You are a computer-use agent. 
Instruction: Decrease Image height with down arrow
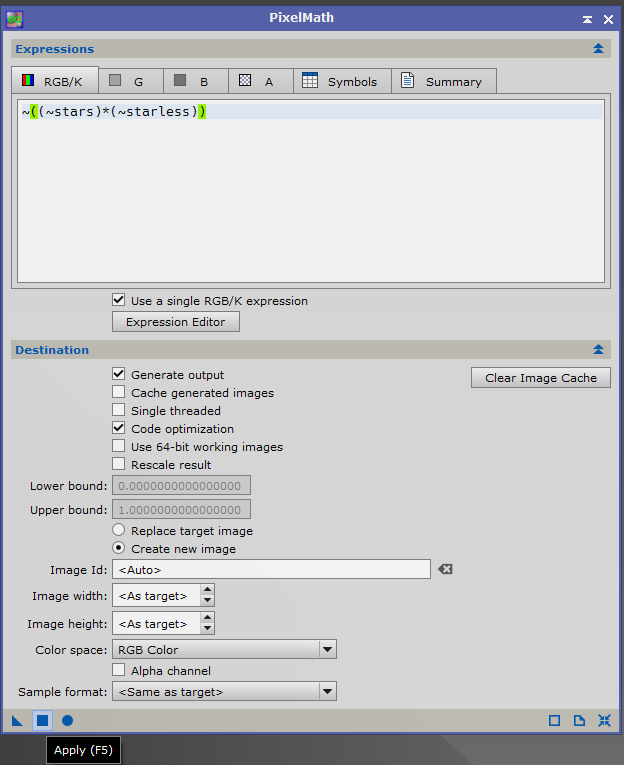pyautogui.click(x=207, y=628)
